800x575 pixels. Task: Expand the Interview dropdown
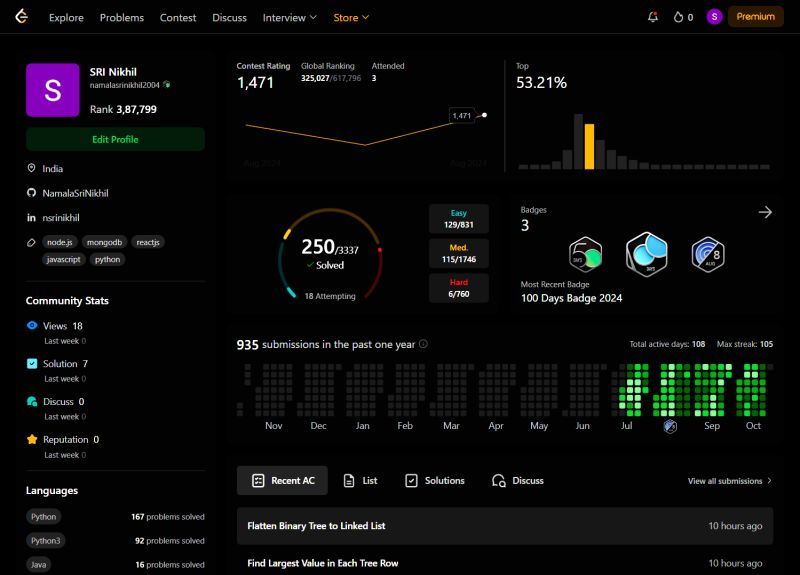(289, 17)
